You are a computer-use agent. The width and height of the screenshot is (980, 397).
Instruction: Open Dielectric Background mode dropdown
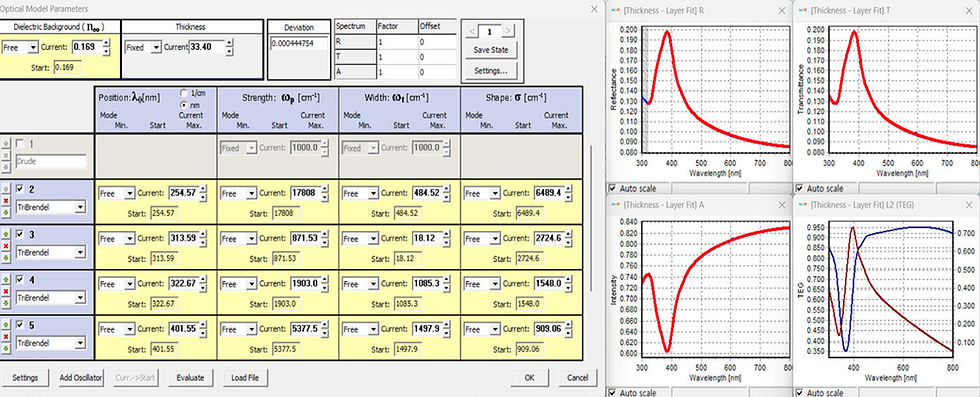(19, 47)
